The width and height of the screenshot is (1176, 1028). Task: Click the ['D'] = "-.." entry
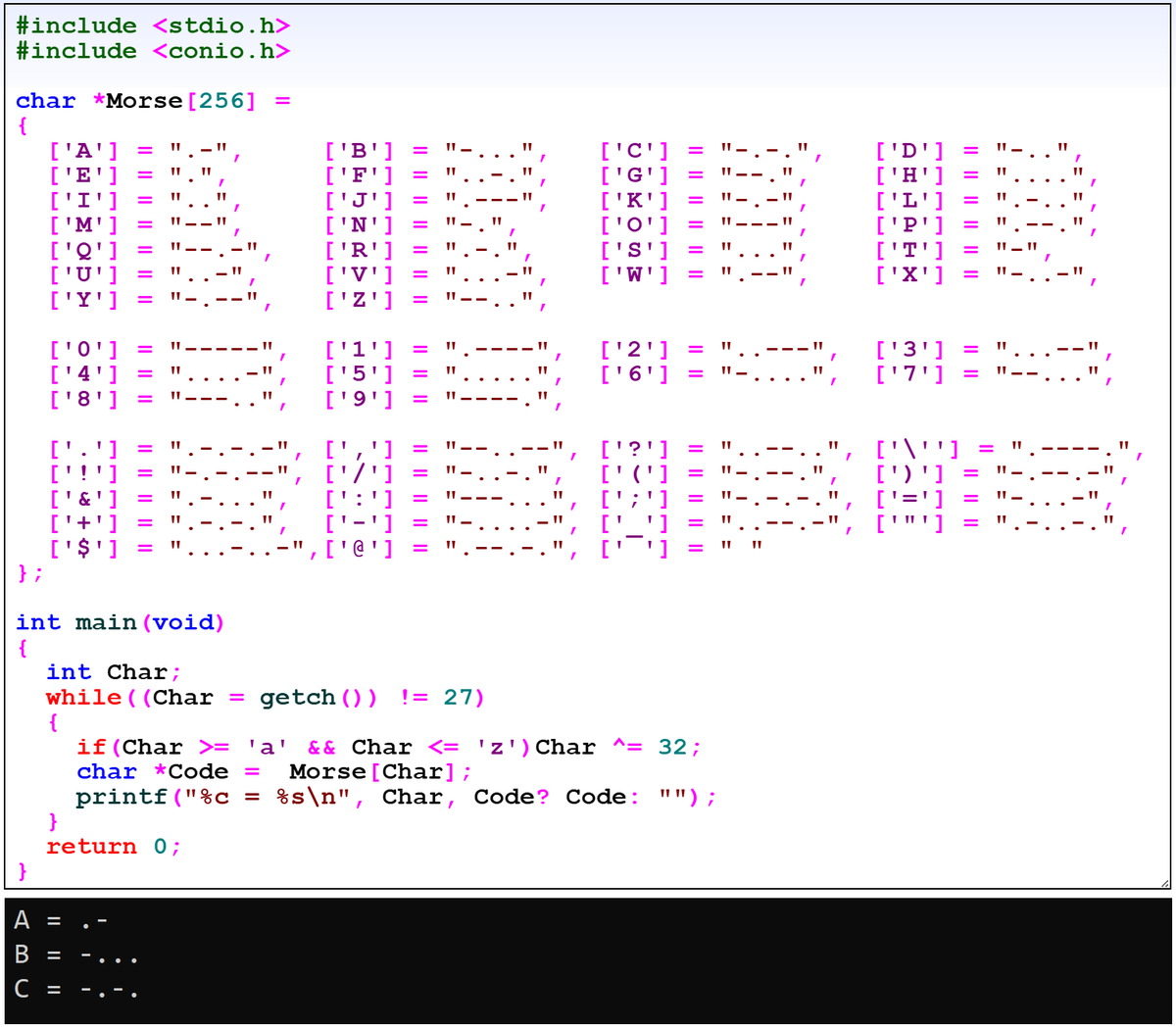pos(980,151)
